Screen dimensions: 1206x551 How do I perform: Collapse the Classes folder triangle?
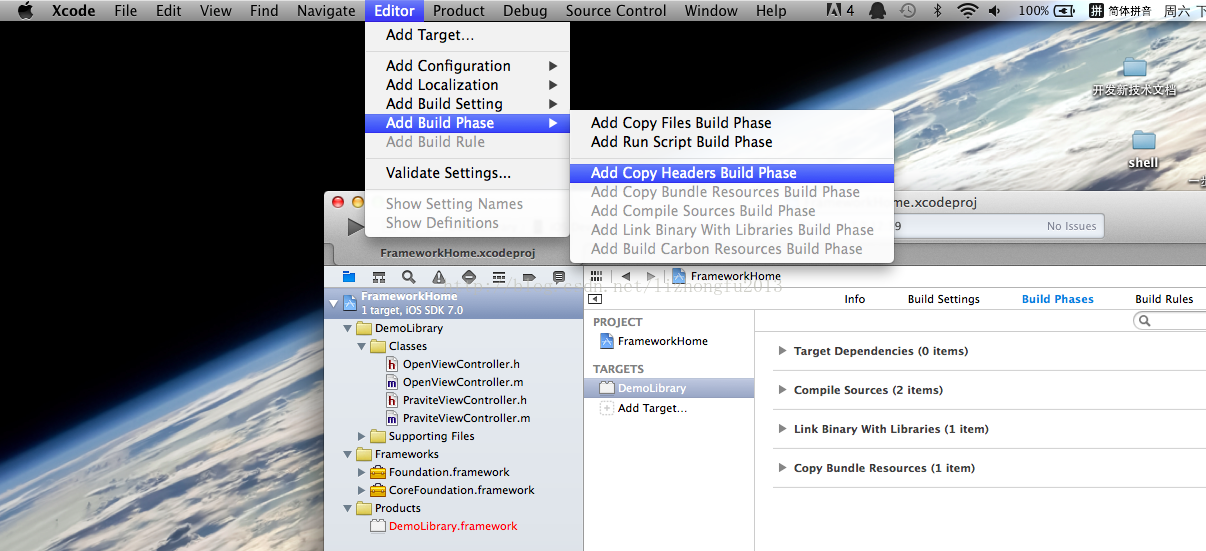[362, 346]
